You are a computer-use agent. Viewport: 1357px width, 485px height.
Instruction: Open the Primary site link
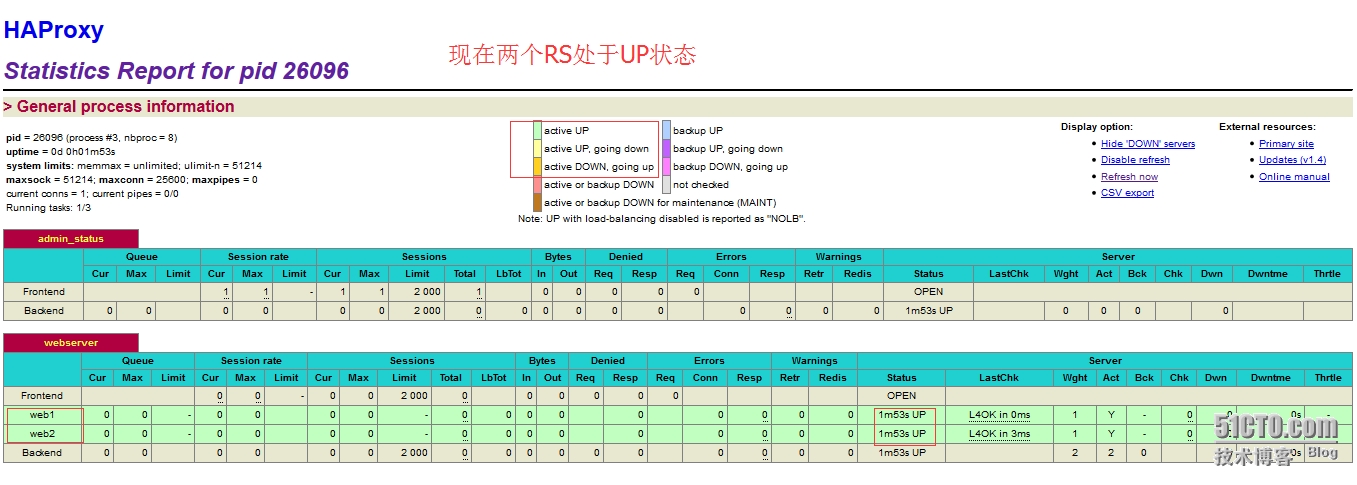(1286, 144)
